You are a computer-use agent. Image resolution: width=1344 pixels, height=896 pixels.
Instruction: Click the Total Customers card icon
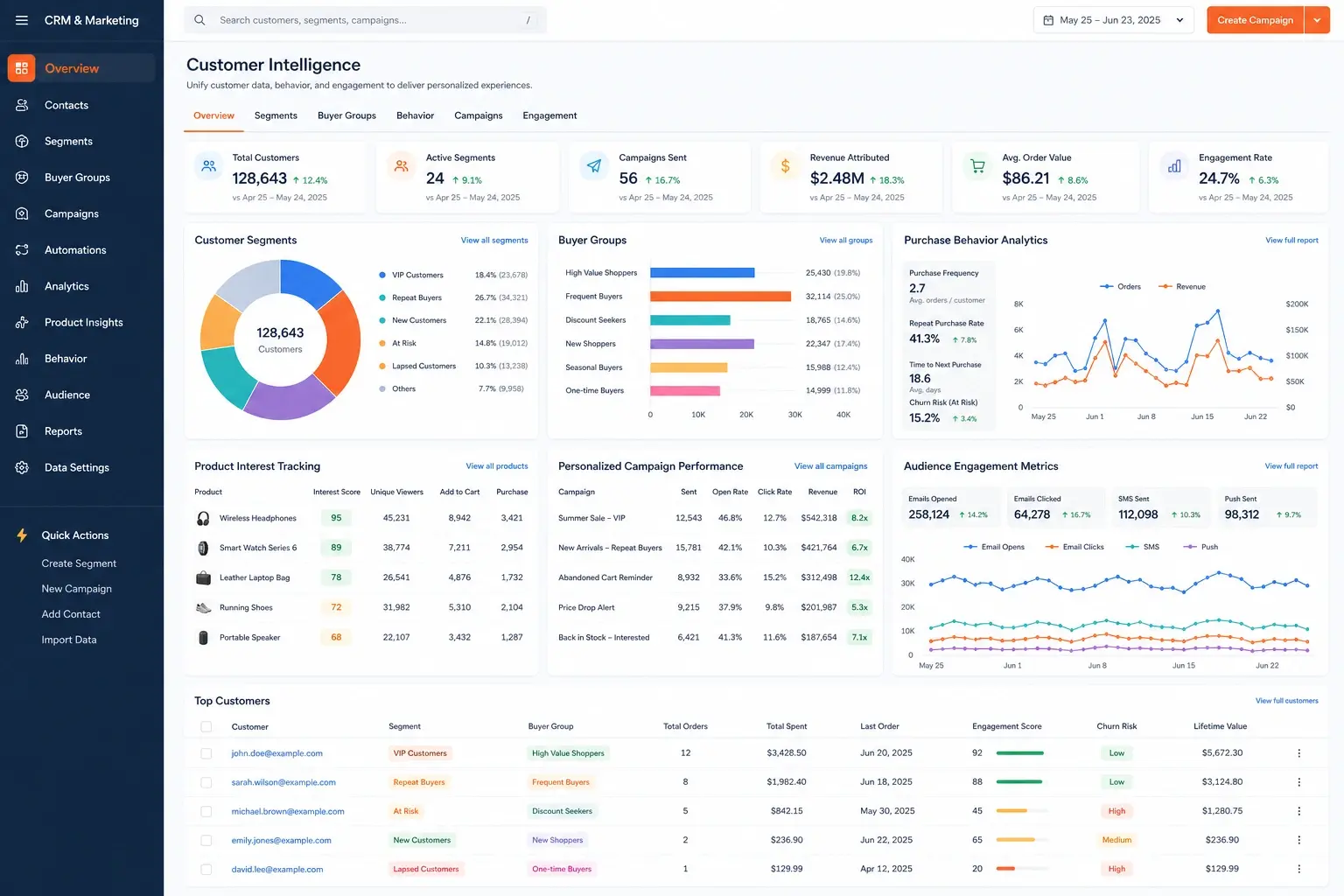(209, 165)
